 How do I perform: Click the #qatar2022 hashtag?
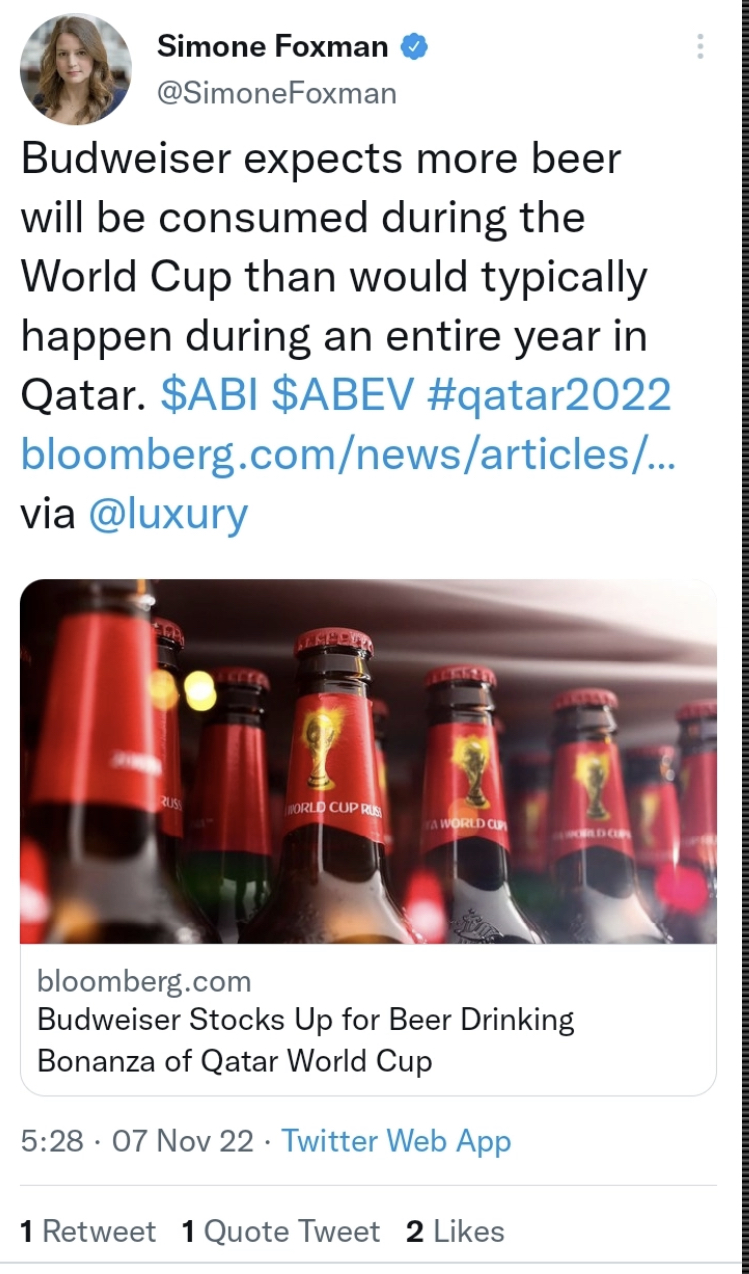548,395
